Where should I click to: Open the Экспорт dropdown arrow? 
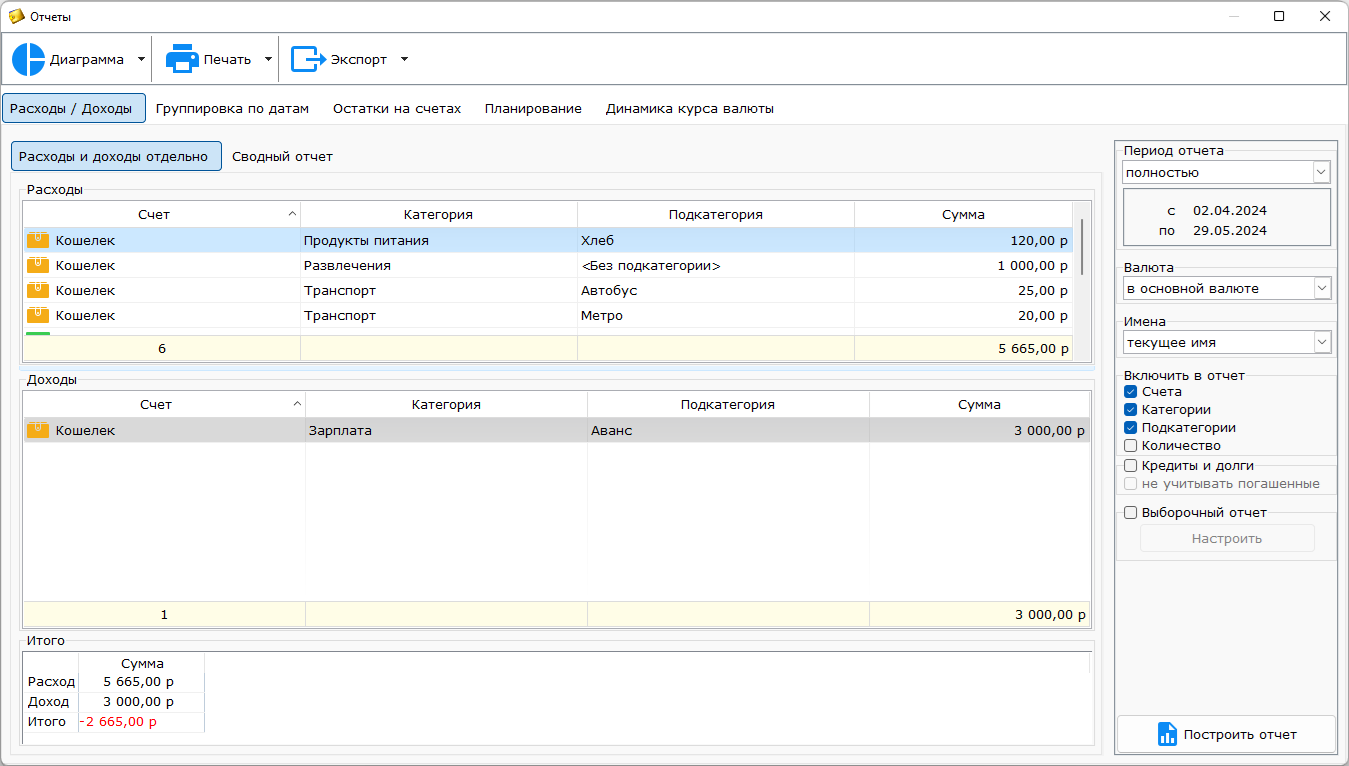click(404, 59)
